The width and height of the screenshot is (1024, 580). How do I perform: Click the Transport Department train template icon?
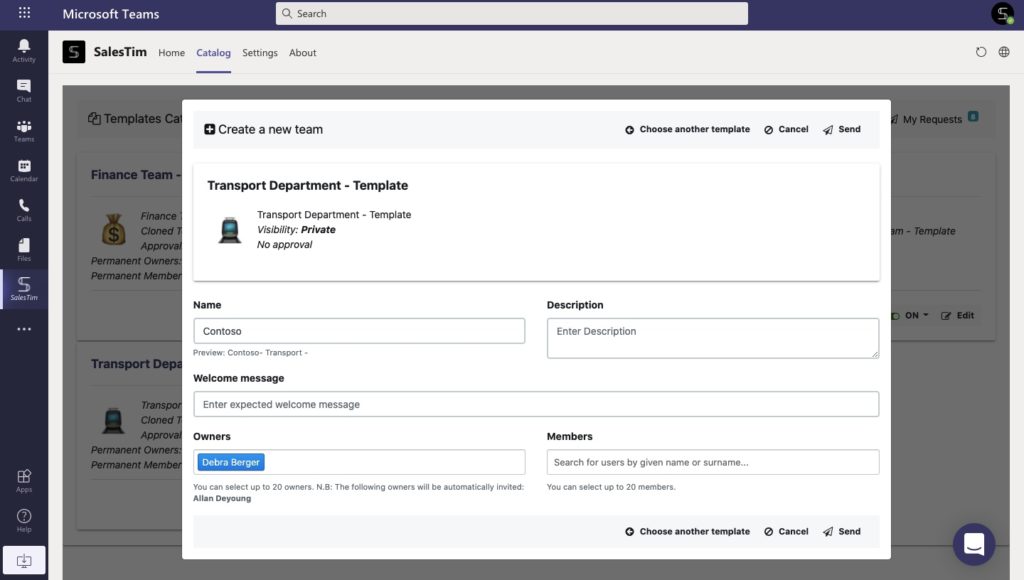click(x=229, y=230)
